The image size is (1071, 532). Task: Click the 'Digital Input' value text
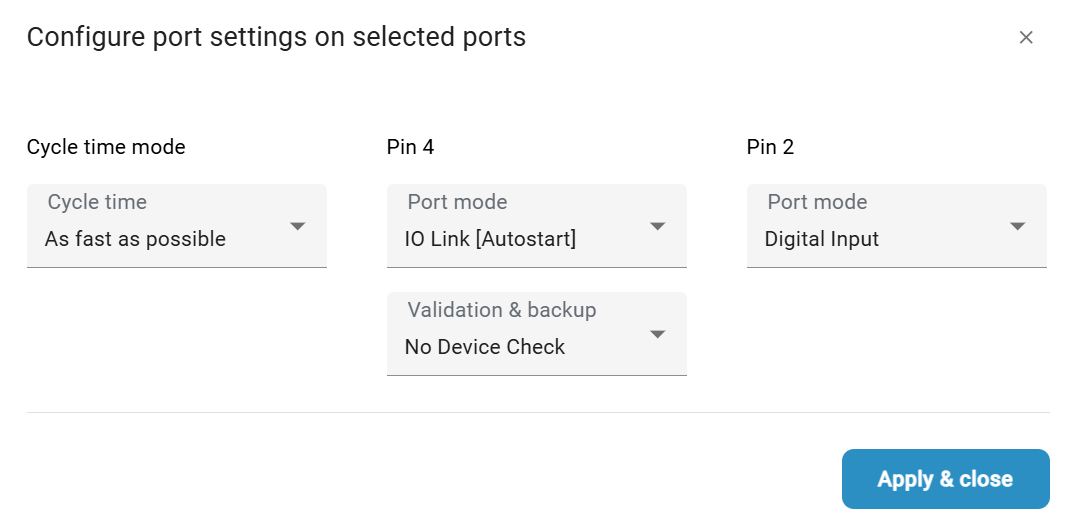pos(822,240)
